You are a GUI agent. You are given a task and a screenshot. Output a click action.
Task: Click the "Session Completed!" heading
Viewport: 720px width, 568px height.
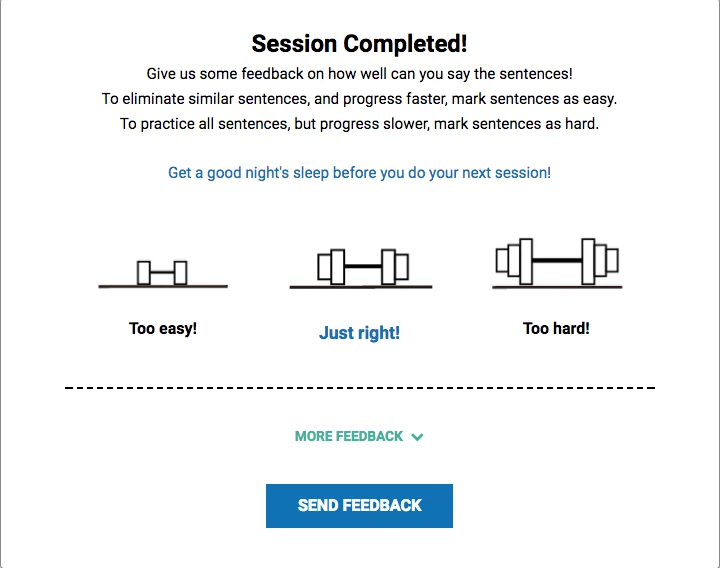[359, 44]
